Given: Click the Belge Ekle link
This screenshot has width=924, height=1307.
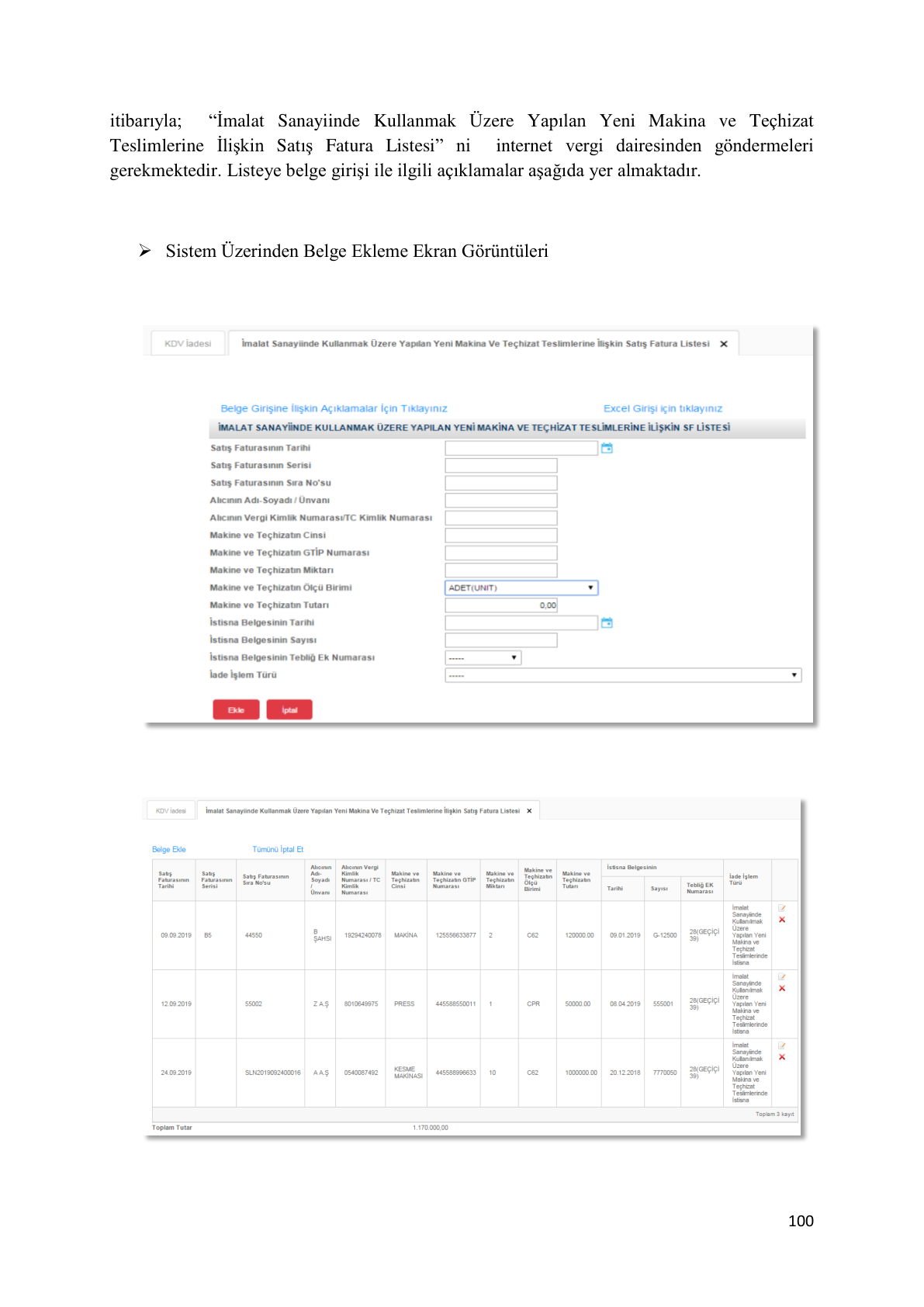Looking at the screenshot, I should pos(169,849).
